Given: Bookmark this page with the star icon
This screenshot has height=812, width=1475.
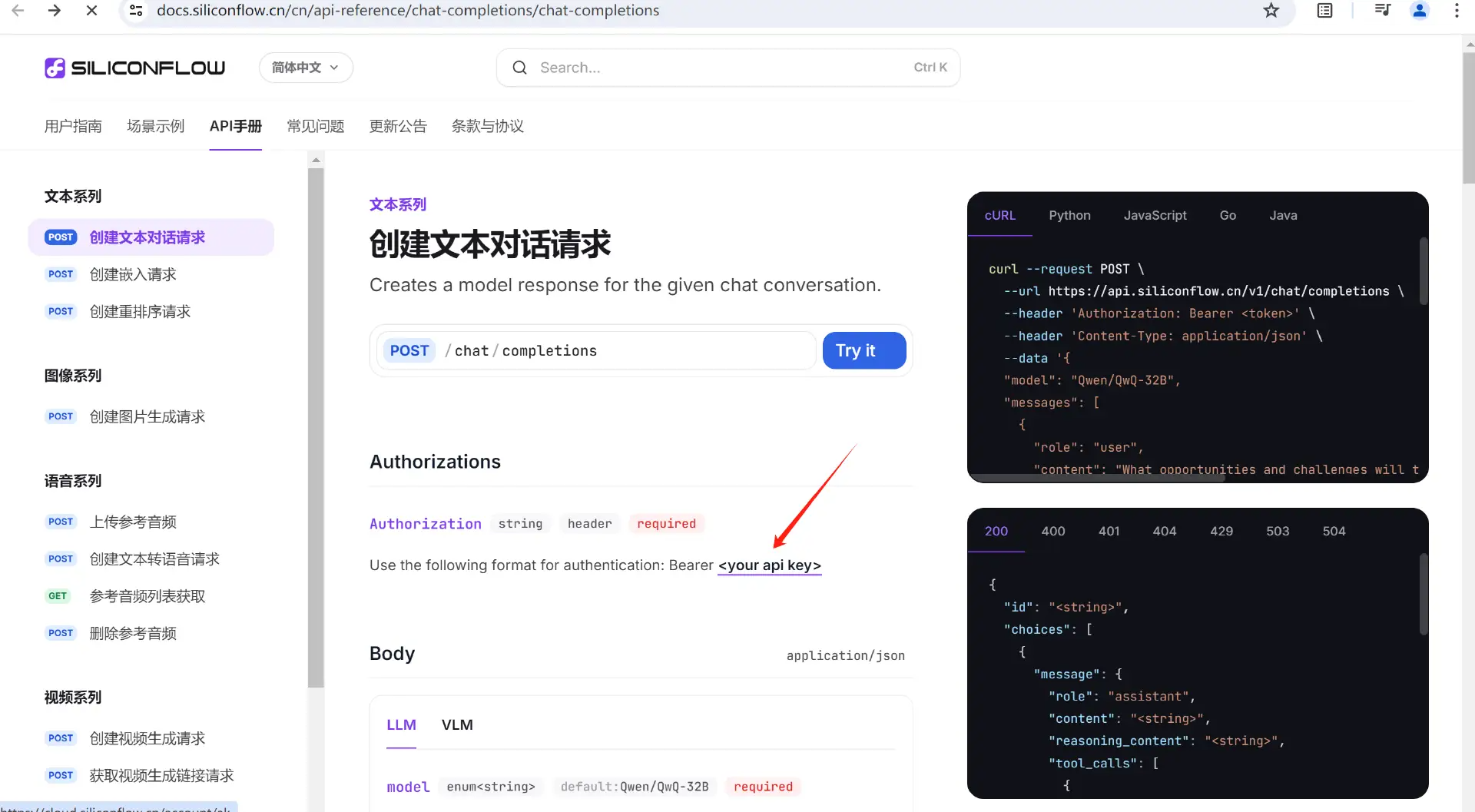Looking at the screenshot, I should [1271, 11].
